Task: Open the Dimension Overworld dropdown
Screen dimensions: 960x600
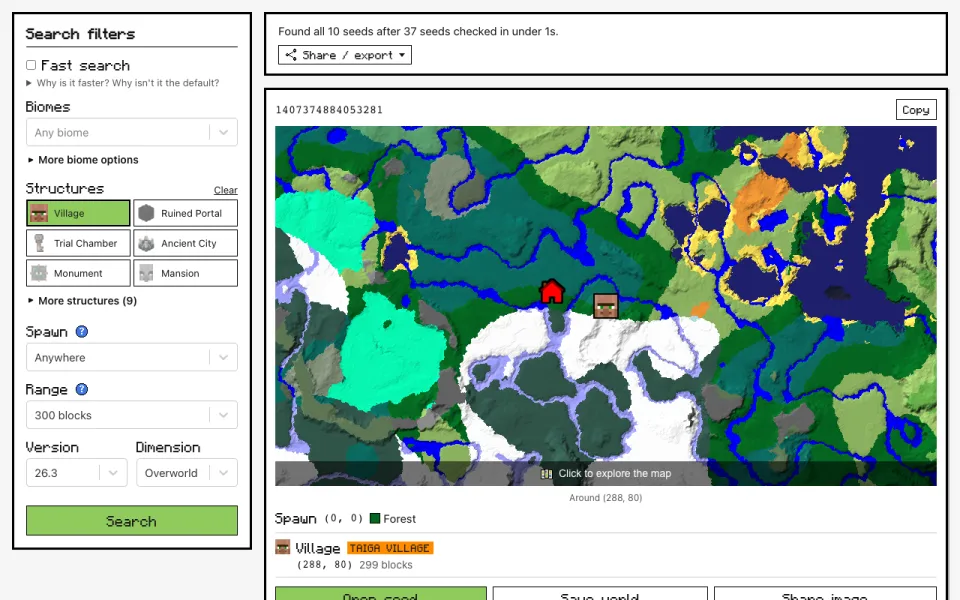Action: 187,473
